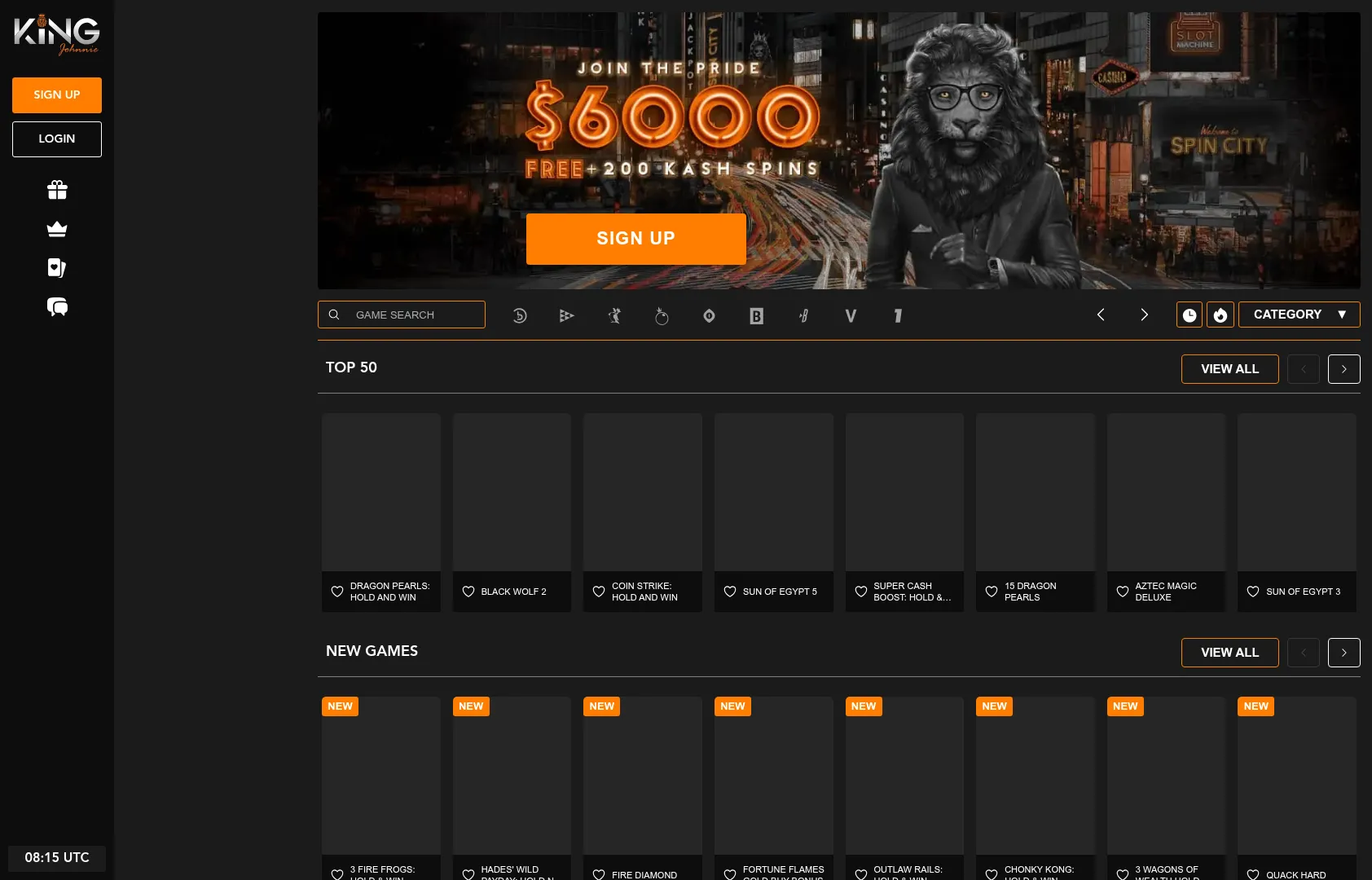Screen dimensions: 1372x880
Task: Open new game Quack Hard thumbnail
Action: pyautogui.click(x=1297, y=776)
